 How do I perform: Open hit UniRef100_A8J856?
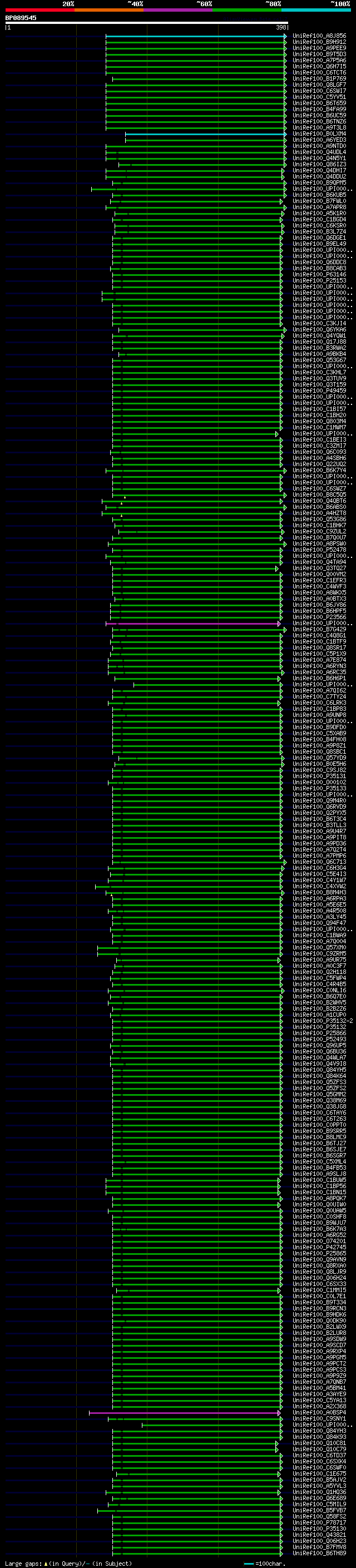319,36
